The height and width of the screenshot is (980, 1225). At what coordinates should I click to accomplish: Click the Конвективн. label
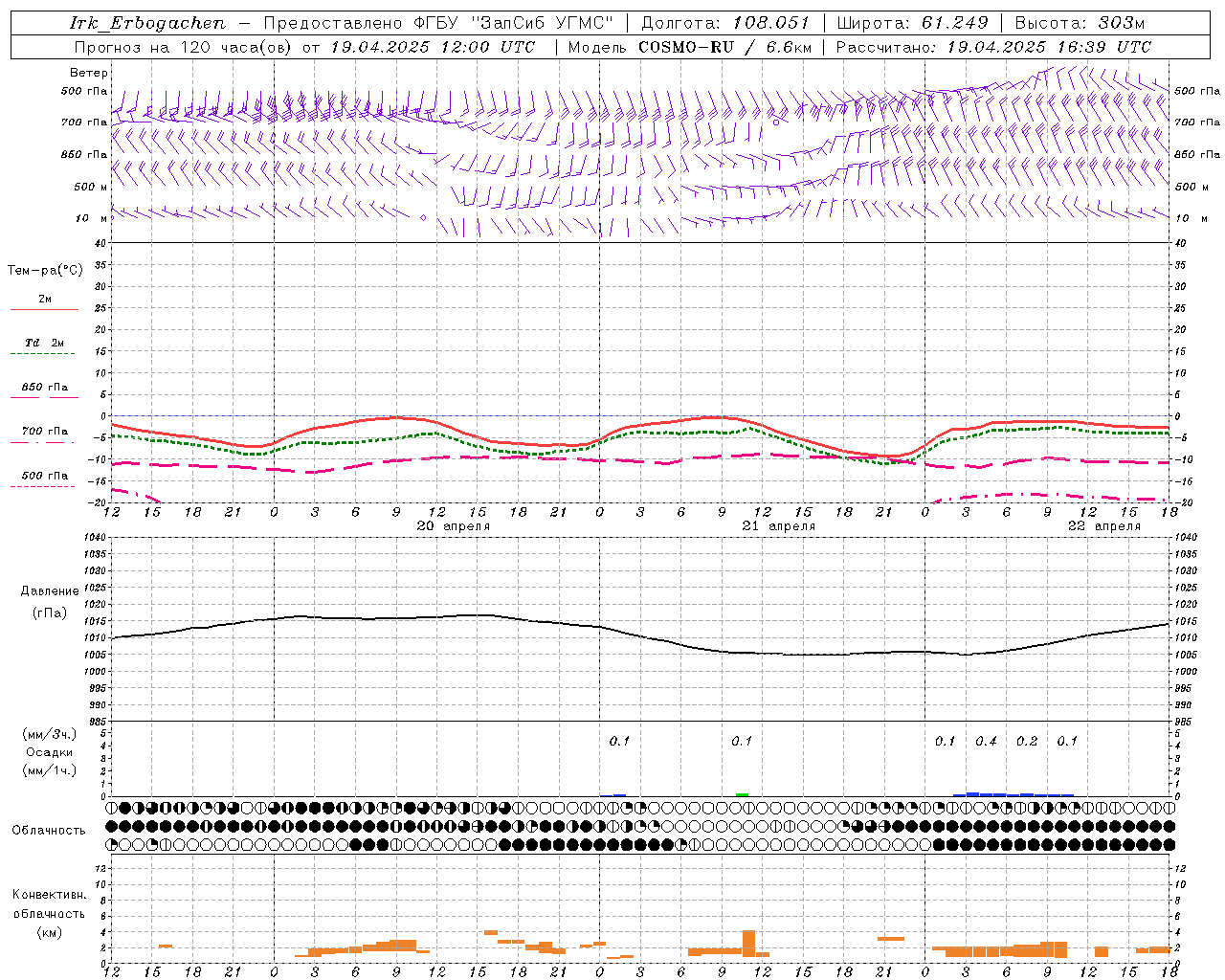click(x=49, y=895)
